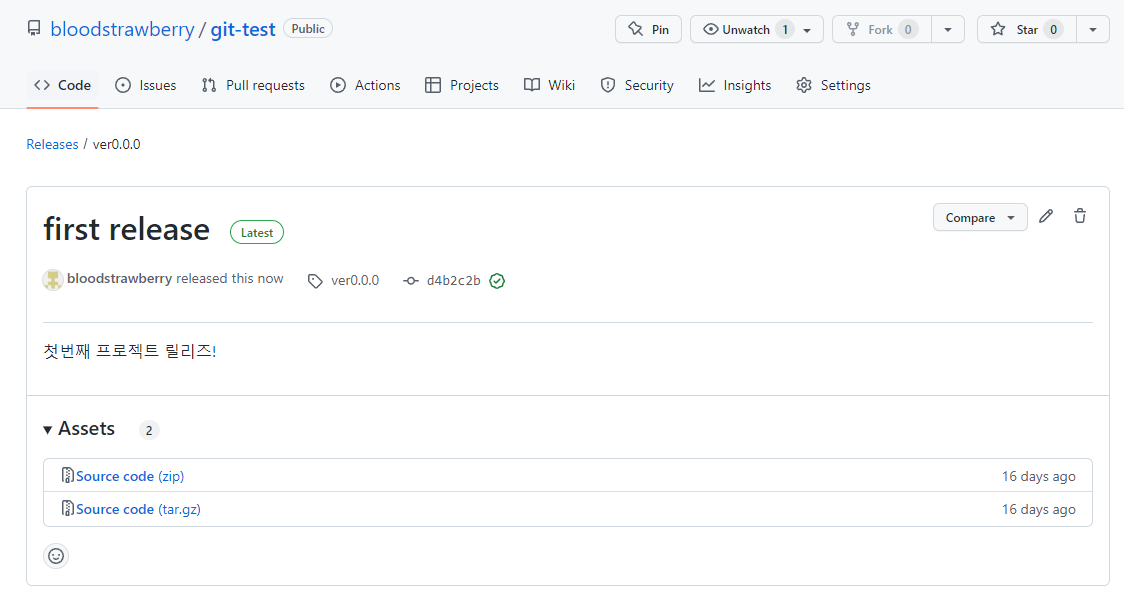This screenshot has height=594, width=1124.
Task: Click the zip file icon for Source code (zip)
Action: coord(67,475)
